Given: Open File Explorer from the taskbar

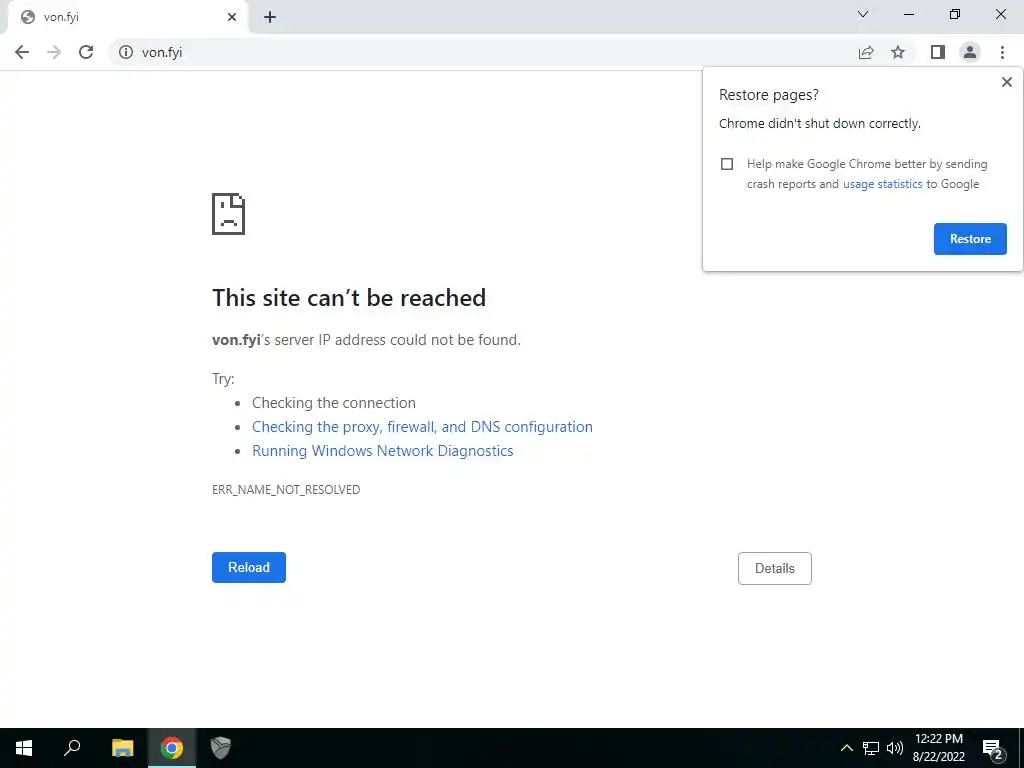Looking at the screenshot, I should [122, 748].
